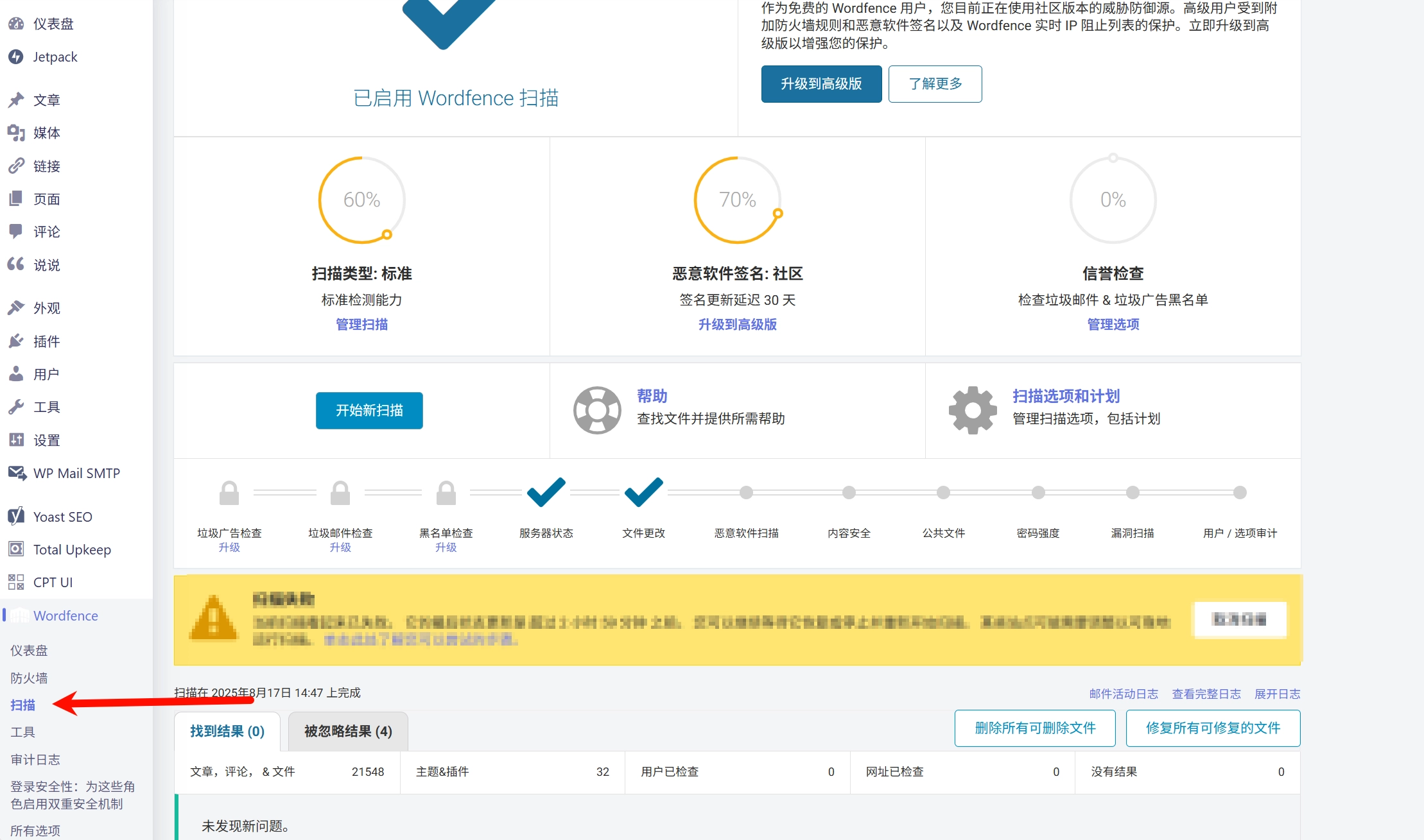Click the 60% scan type progress circle

[362, 200]
